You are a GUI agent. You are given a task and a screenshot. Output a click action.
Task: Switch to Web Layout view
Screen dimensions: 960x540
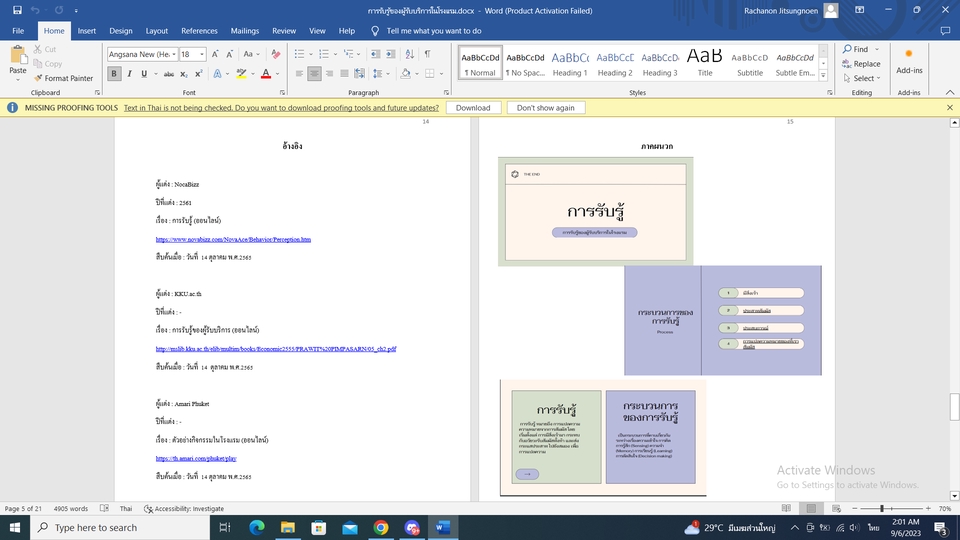tap(836, 508)
